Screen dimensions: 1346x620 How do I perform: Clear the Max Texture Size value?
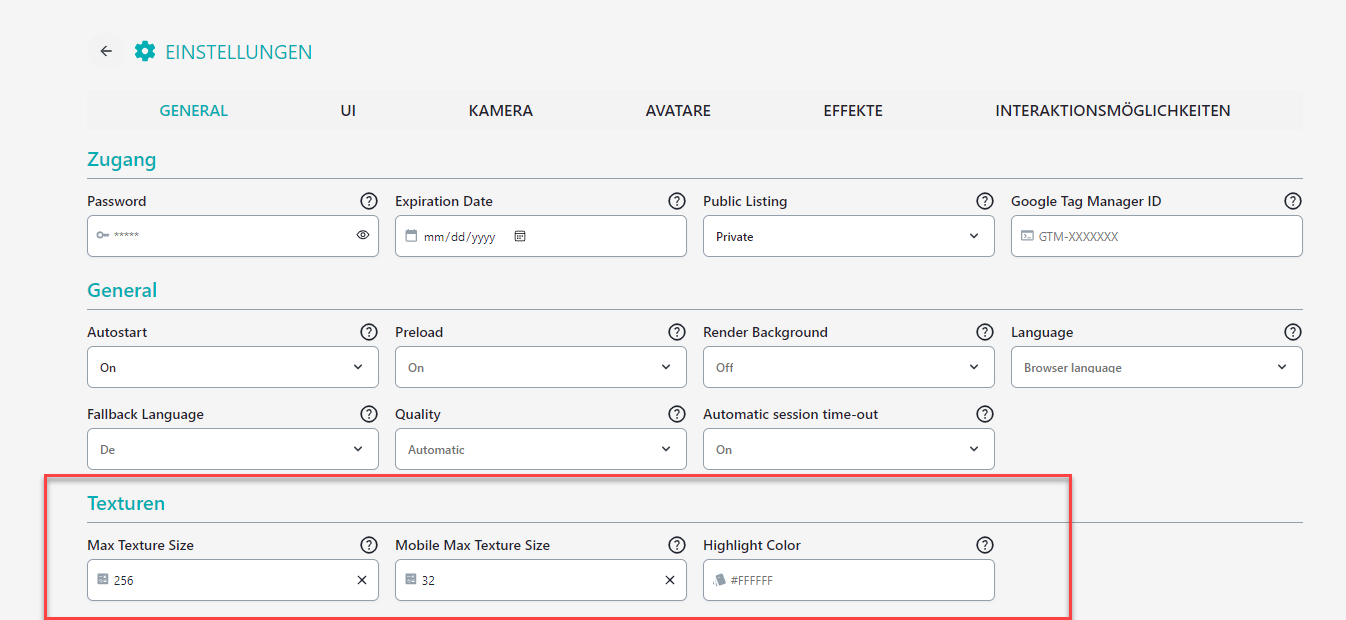(x=362, y=580)
